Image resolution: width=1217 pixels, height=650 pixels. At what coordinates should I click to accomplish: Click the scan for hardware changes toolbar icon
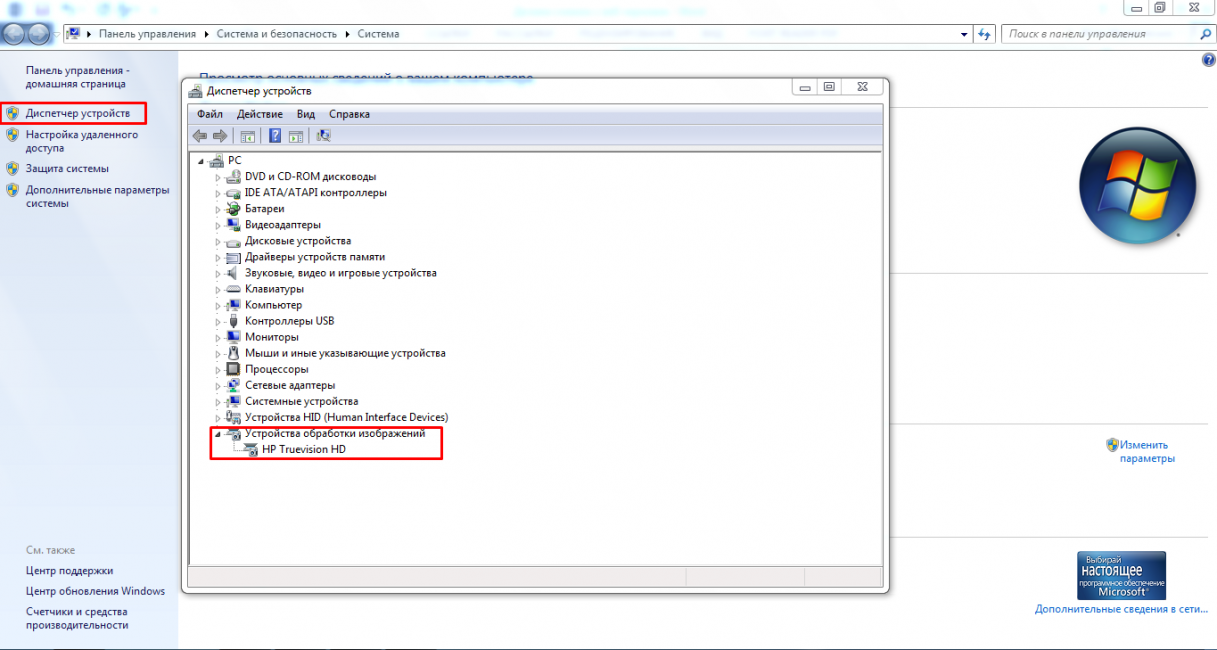[x=323, y=136]
